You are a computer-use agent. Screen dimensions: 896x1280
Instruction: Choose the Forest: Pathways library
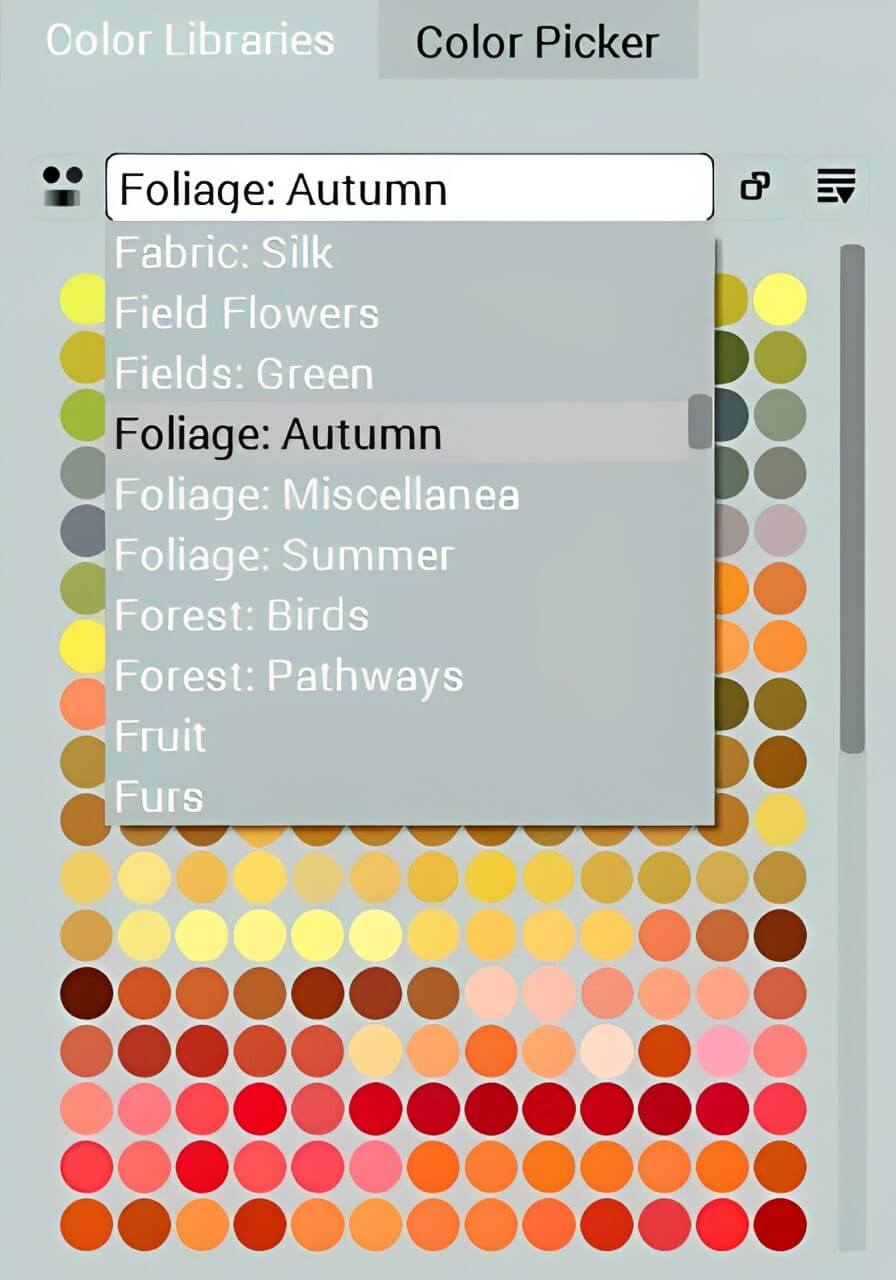pyautogui.click(x=288, y=676)
